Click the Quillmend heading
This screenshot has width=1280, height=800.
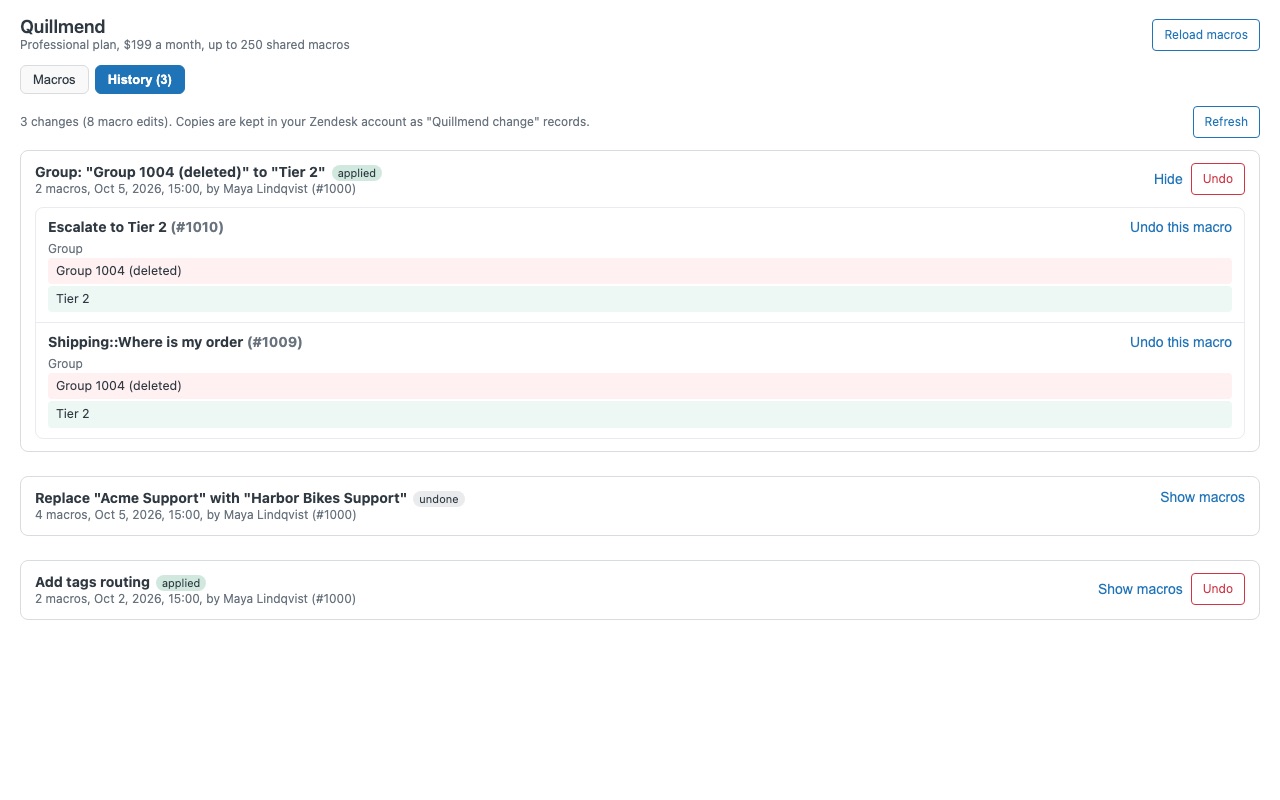[63, 27]
